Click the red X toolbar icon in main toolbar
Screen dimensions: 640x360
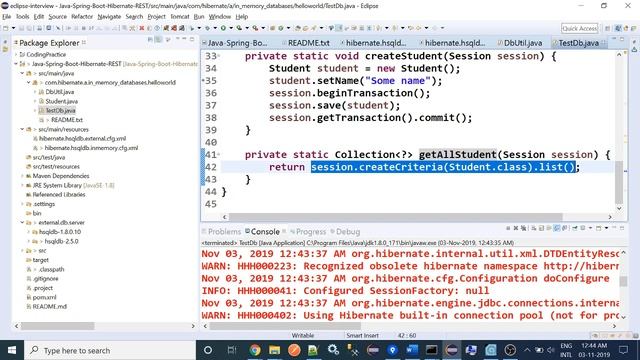click(x=142, y=28)
